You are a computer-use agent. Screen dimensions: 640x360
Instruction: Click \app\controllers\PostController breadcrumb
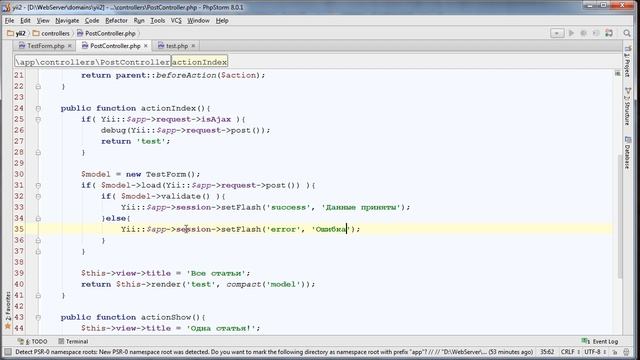(93, 62)
